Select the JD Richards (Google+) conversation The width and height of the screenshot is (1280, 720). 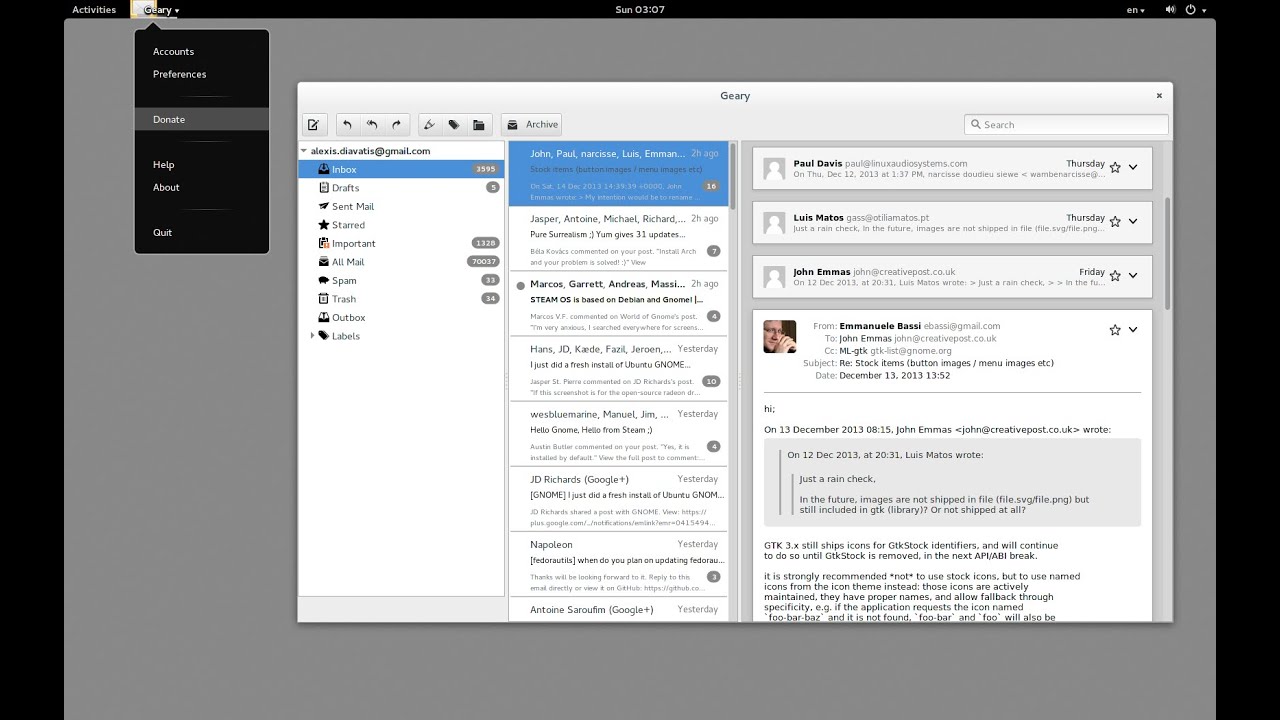(x=619, y=499)
